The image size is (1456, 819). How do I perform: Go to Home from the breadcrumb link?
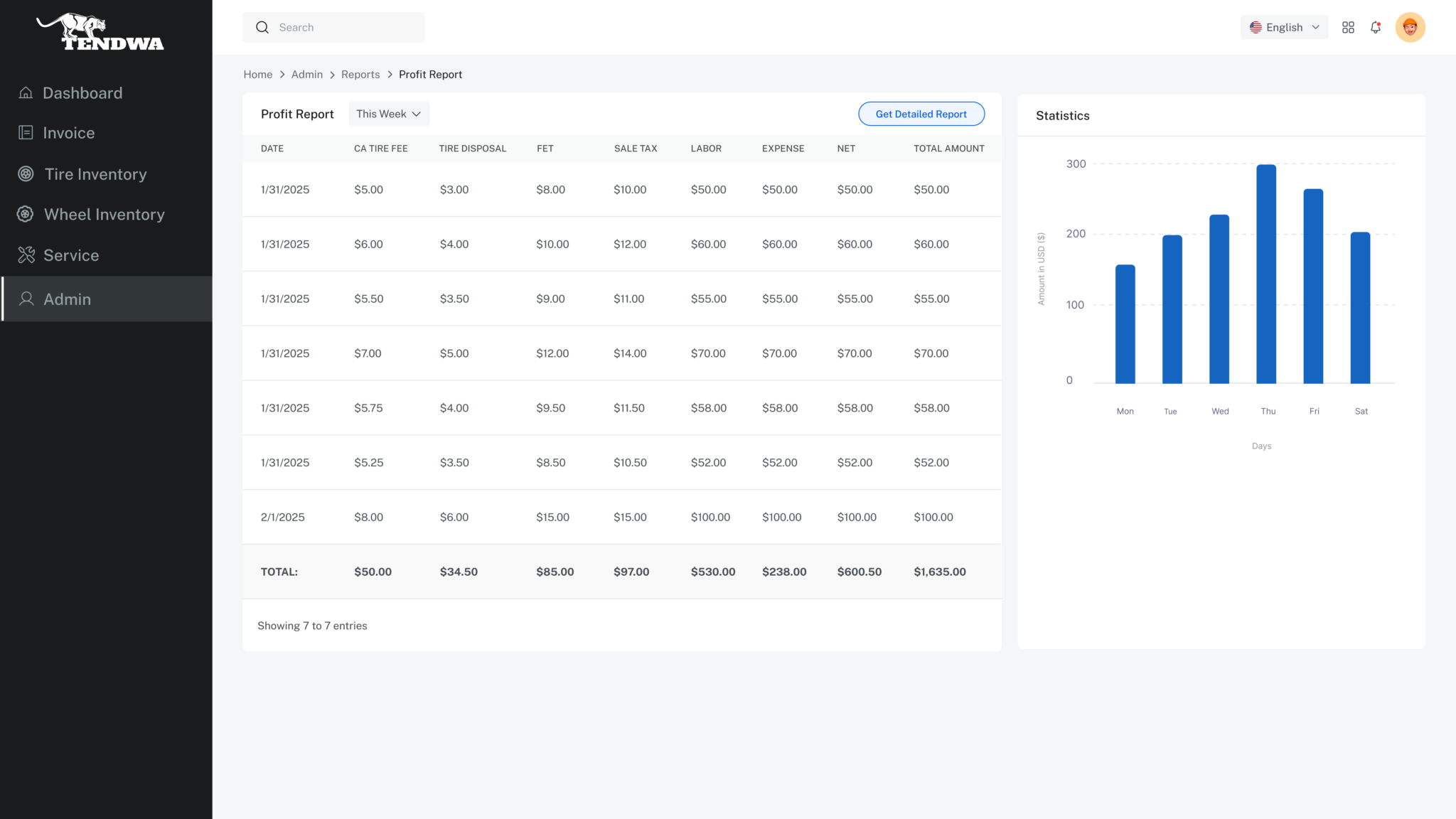(257, 74)
